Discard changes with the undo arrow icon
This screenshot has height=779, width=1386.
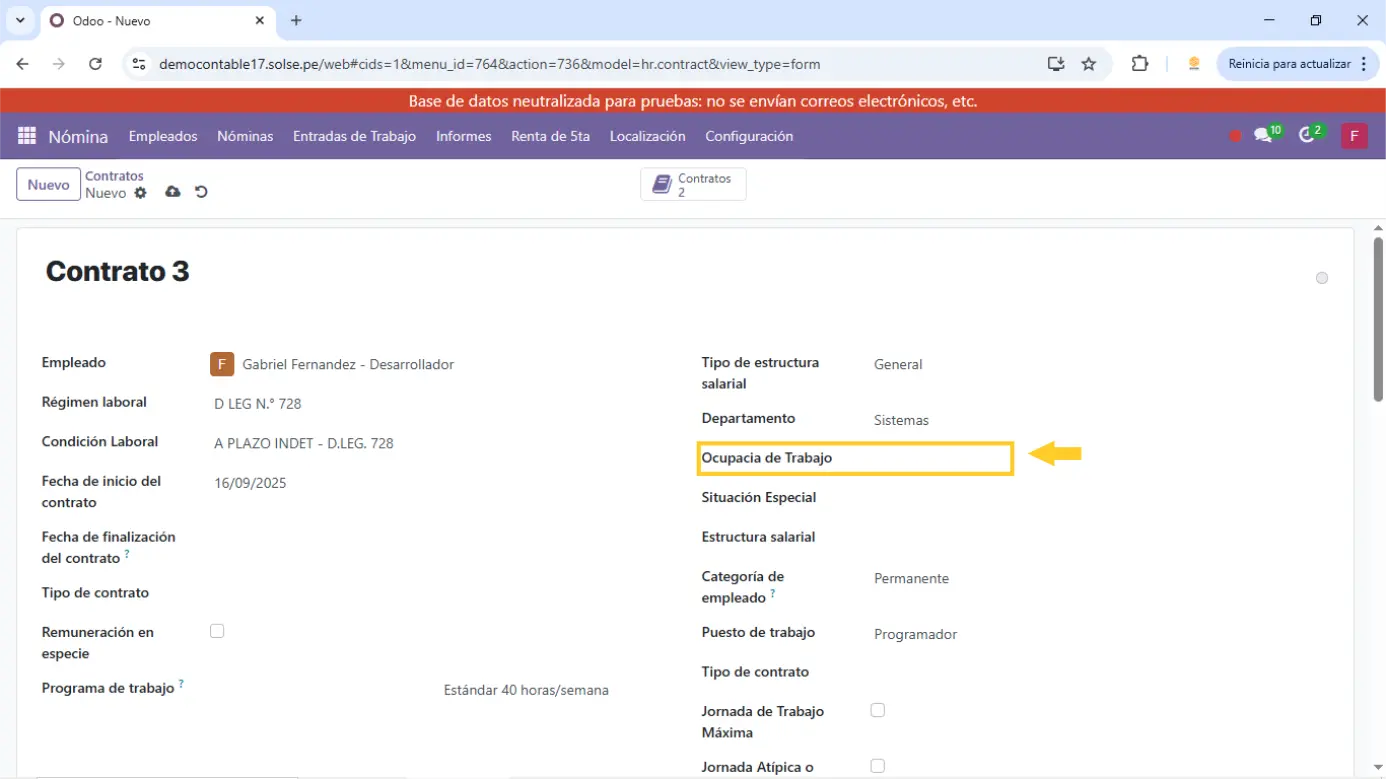201,192
